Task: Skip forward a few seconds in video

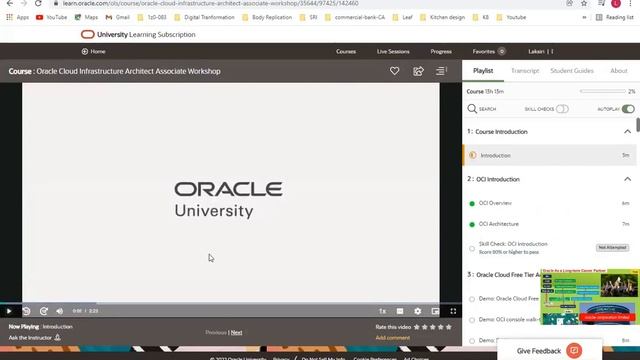Action: [x=44, y=311]
